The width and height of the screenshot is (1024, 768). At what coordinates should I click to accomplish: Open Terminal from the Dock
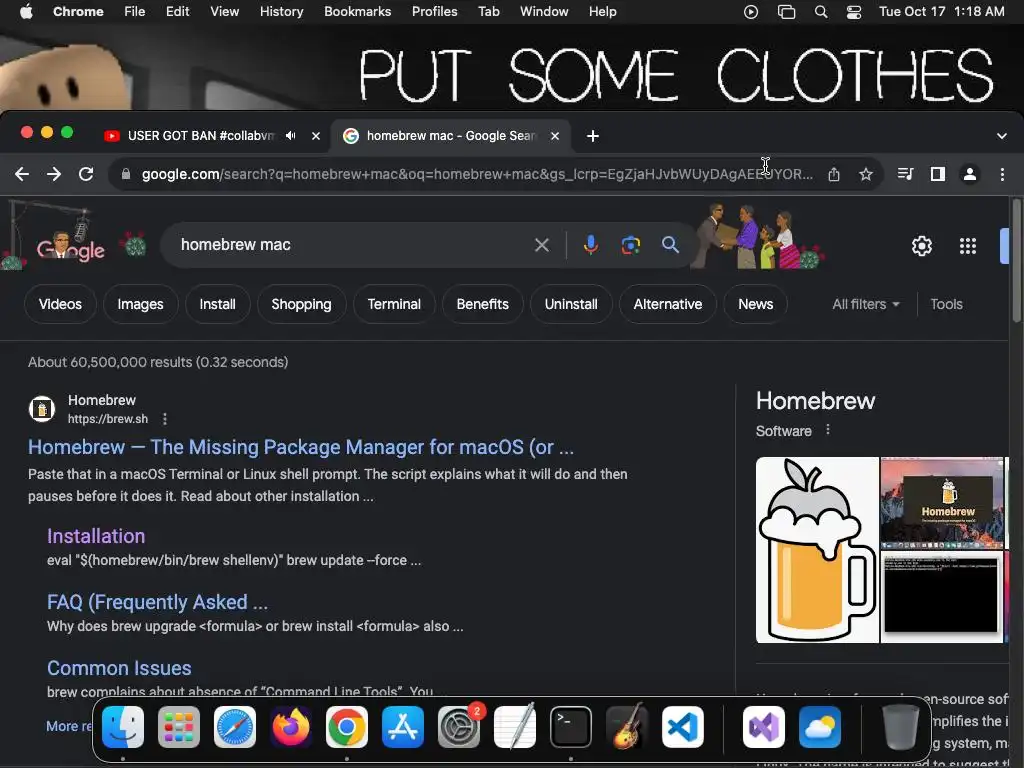click(x=571, y=727)
